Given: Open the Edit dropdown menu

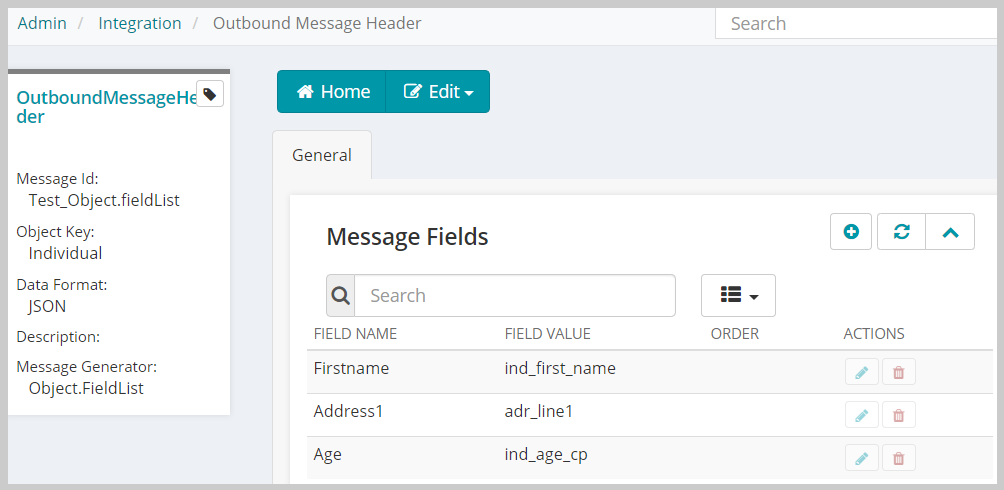Looking at the screenshot, I should 438,92.
